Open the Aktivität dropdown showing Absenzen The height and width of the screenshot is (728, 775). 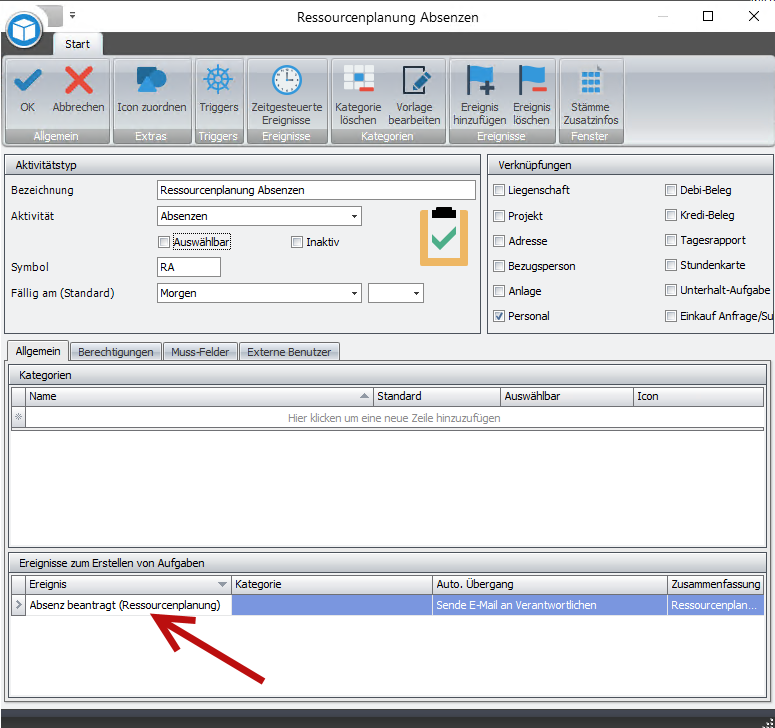(354, 216)
